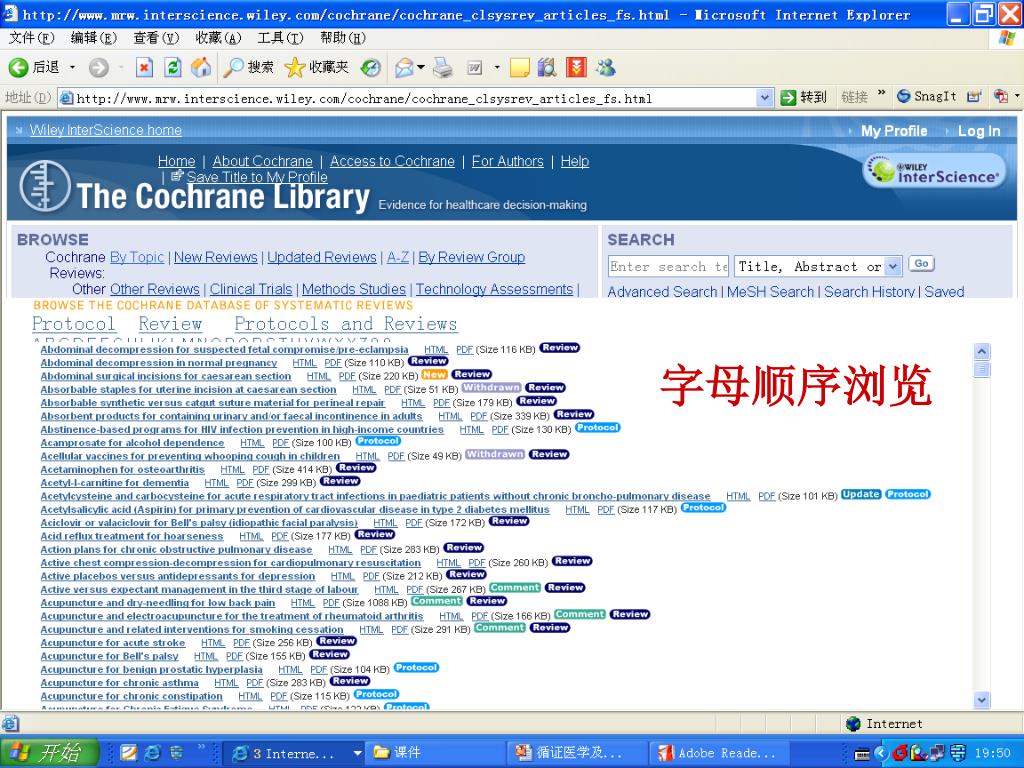
Task: Print the page with printer icon
Action: [443, 67]
